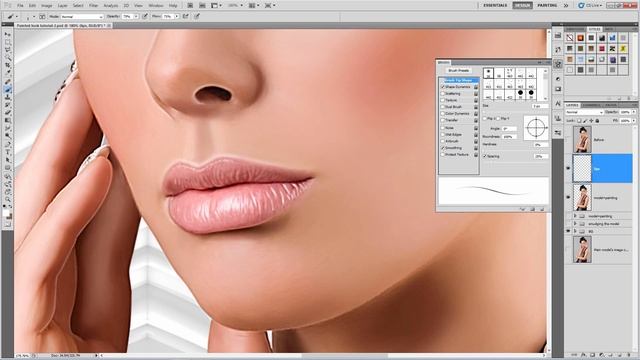640x360 pixels.
Task: Click the brush Size value field
Action: click(540, 106)
